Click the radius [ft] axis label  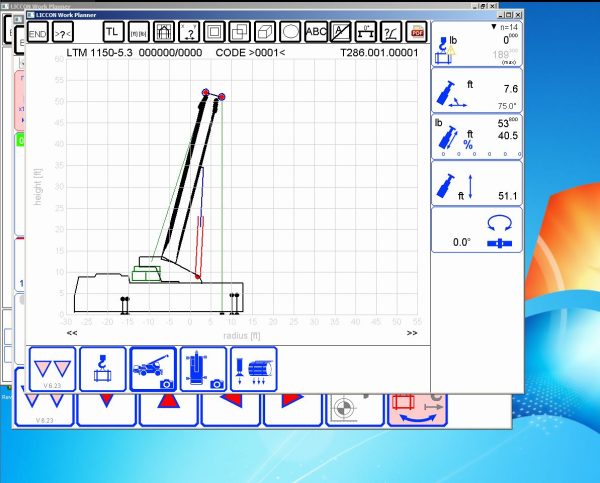coord(241,336)
